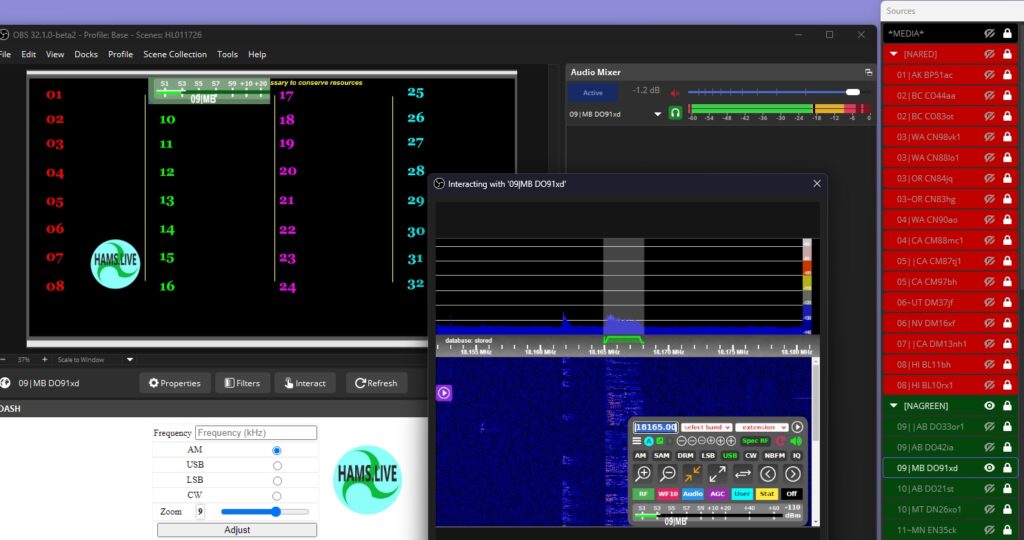Click the Adjust button
The width and height of the screenshot is (1024, 540).
pyautogui.click(x=237, y=530)
